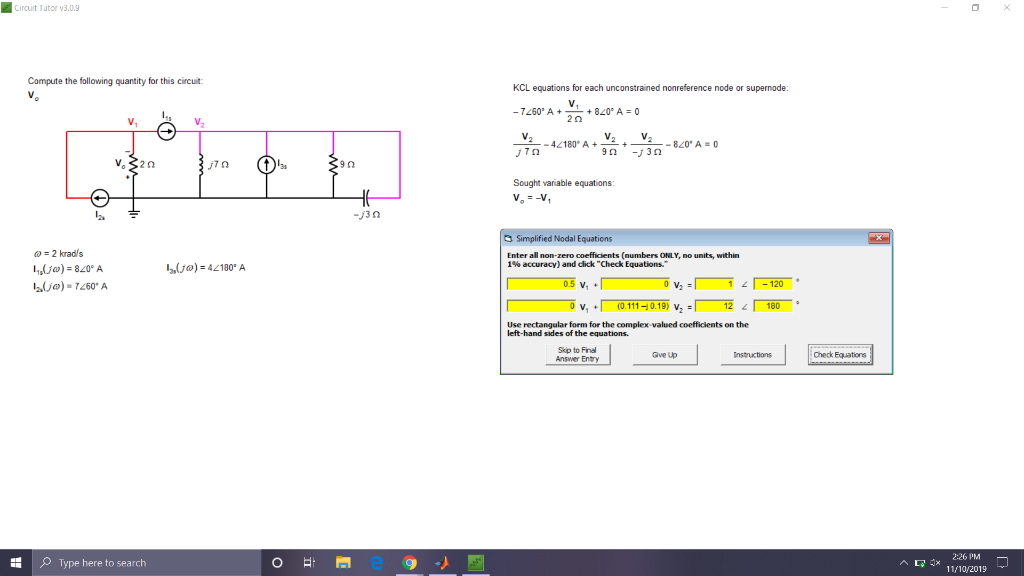Screen dimensions: 1024x576
Task: Click the j7Ω inductor symbol
Action: coord(200,163)
